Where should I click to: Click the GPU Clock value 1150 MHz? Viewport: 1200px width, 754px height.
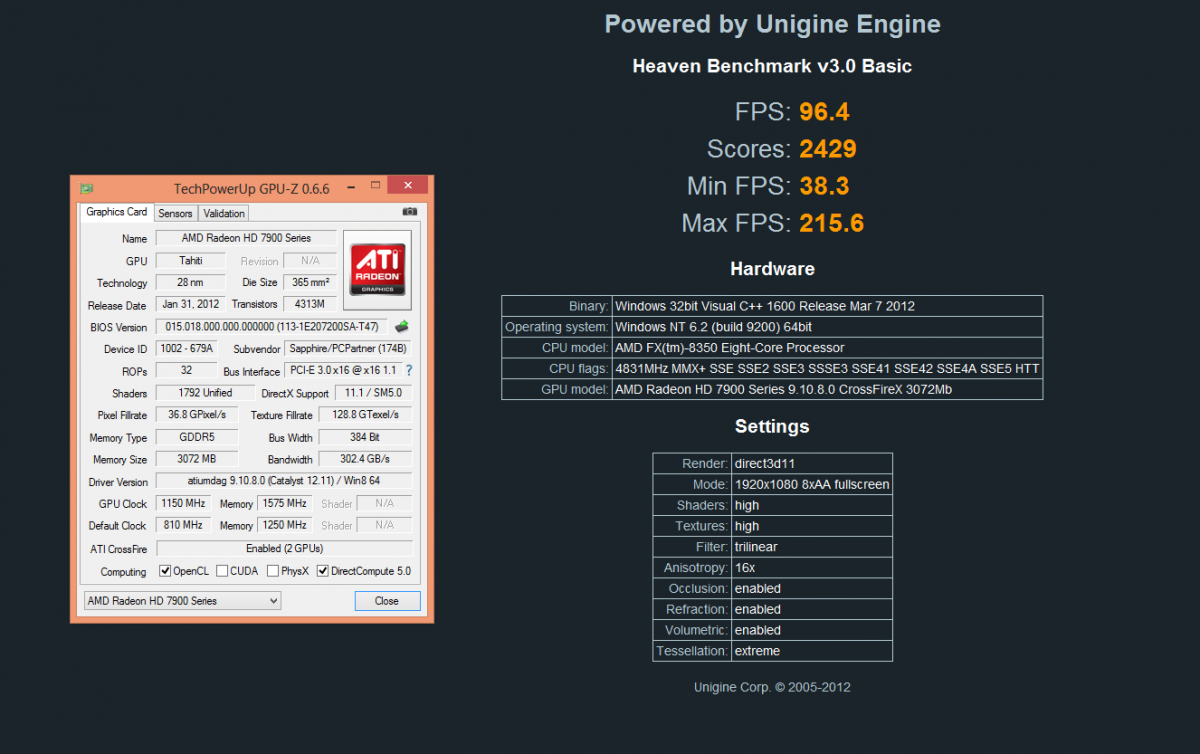click(183, 504)
